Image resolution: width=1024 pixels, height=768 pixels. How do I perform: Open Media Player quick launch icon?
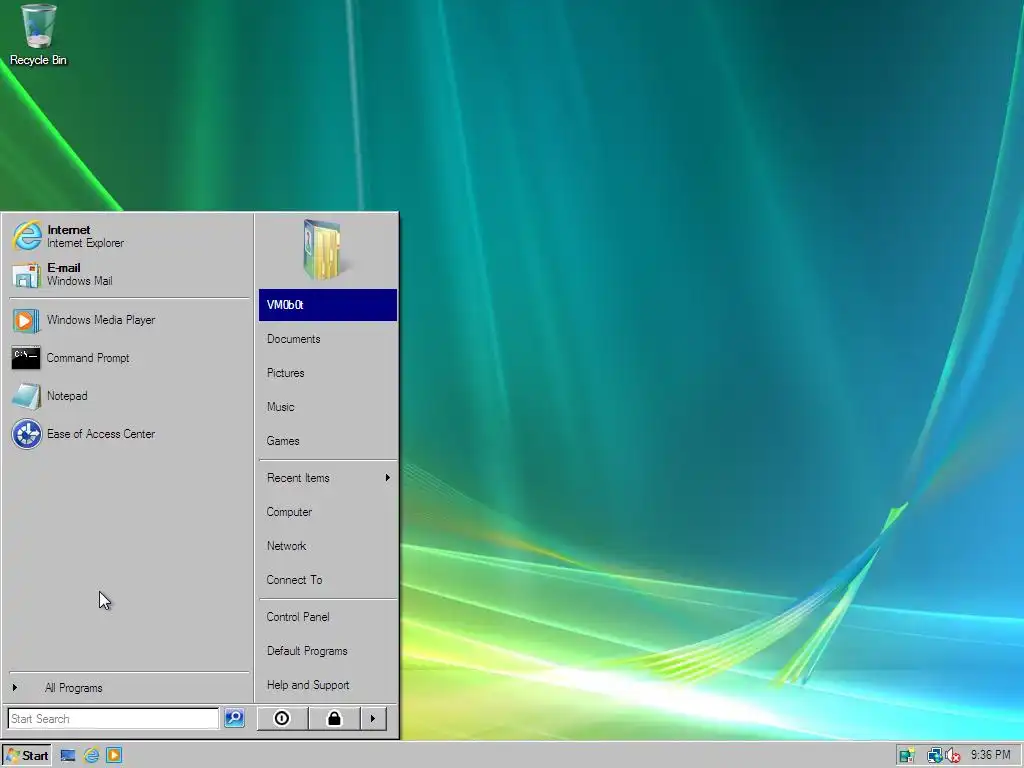click(114, 756)
